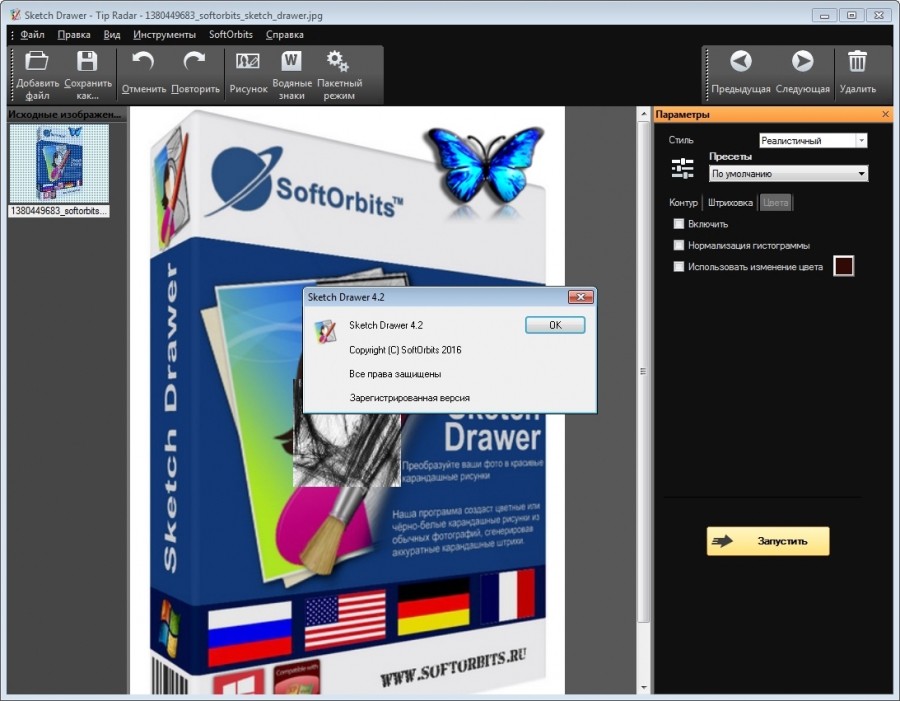Close the Sketch Drawer 4.2 dialog
This screenshot has width=900, height=701.
(x=580, y=297)
